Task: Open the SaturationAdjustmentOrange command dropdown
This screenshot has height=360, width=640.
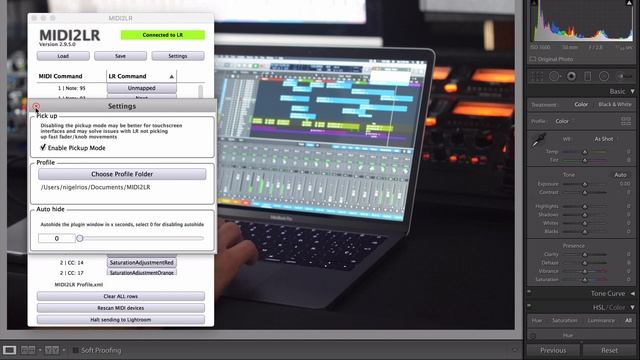Action: [x=142, y=272]
